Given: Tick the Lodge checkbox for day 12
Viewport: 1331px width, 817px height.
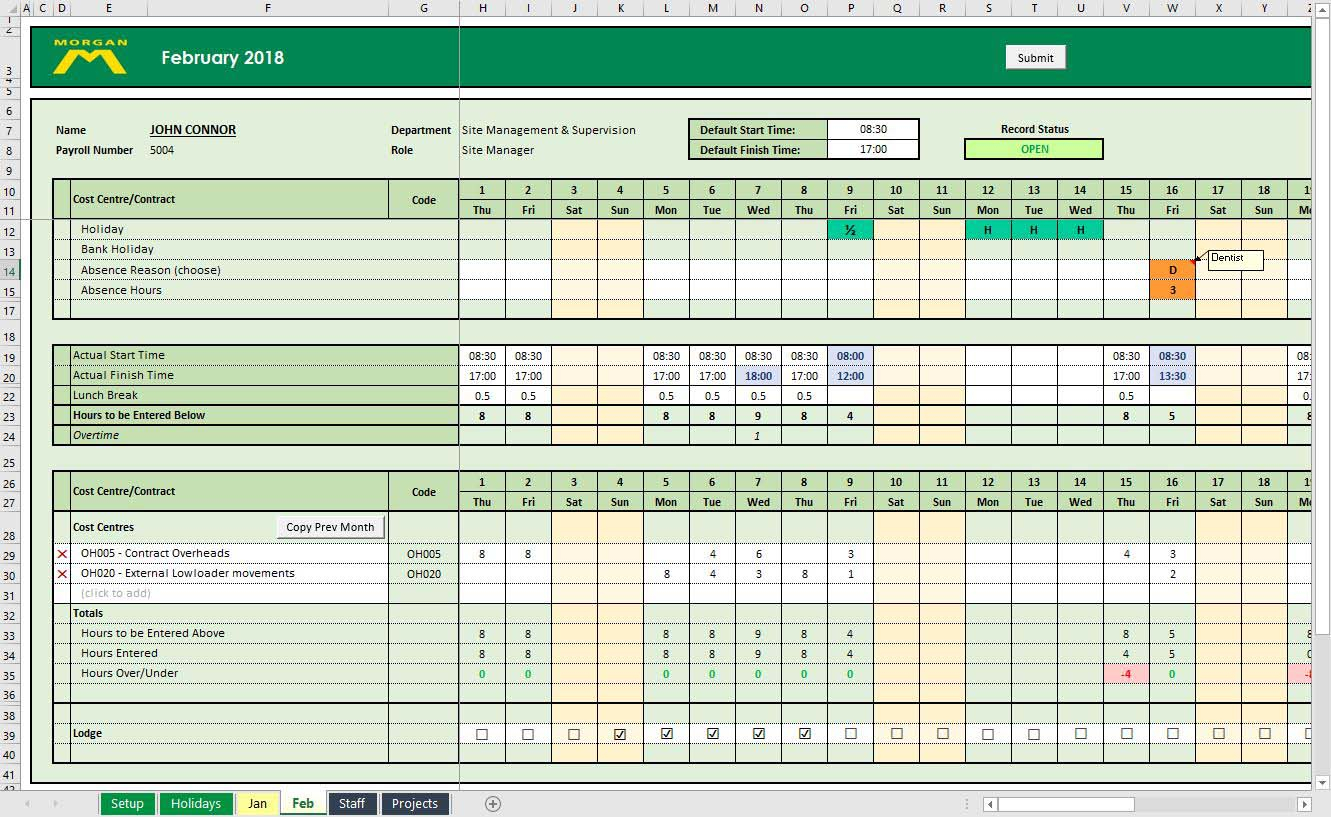Looking at the screenshot, I should point(988,734).
